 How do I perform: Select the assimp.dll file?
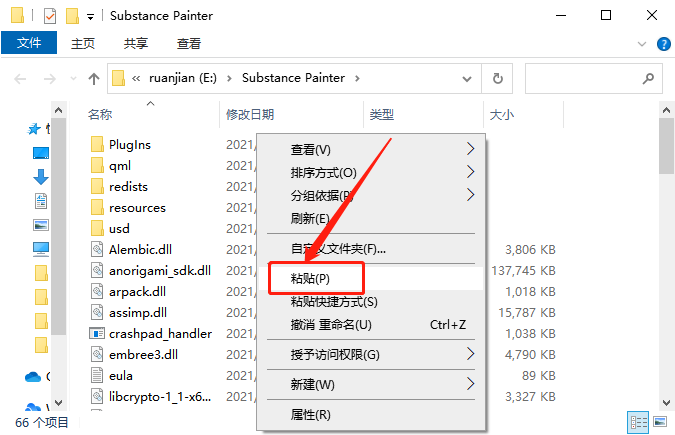[138, 313]
